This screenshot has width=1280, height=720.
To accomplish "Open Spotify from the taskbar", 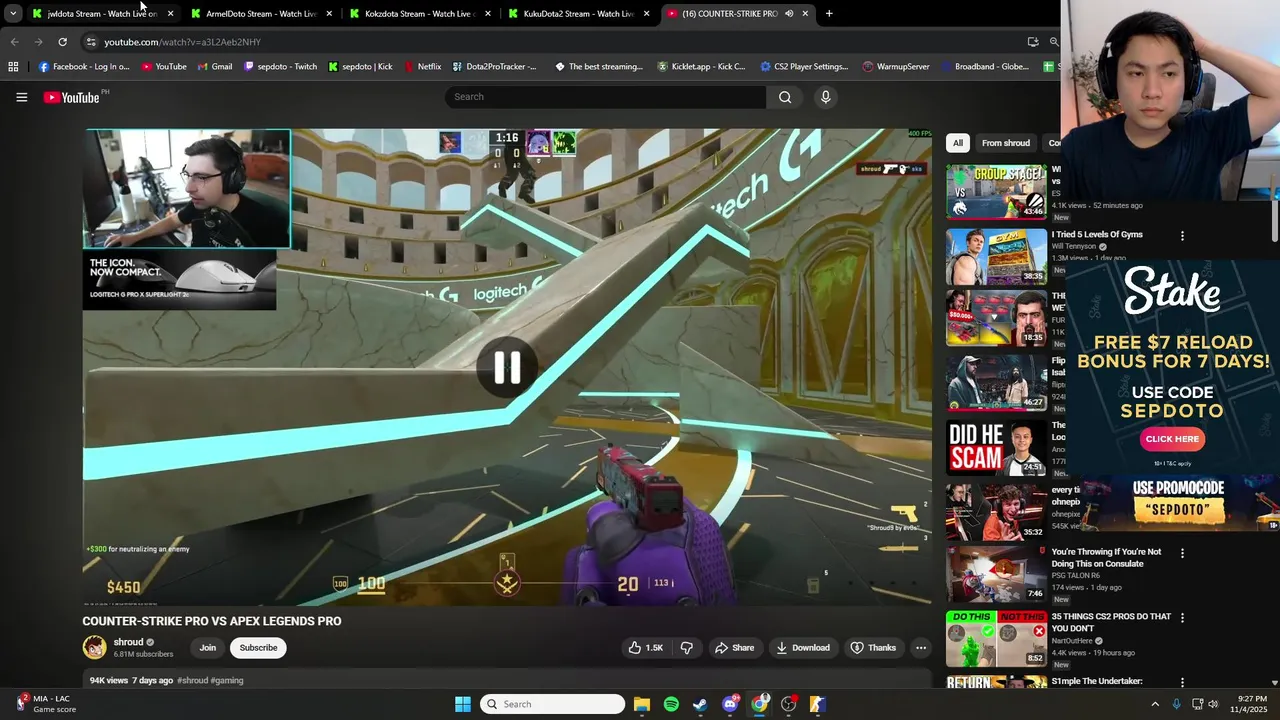I will (671, 704).
